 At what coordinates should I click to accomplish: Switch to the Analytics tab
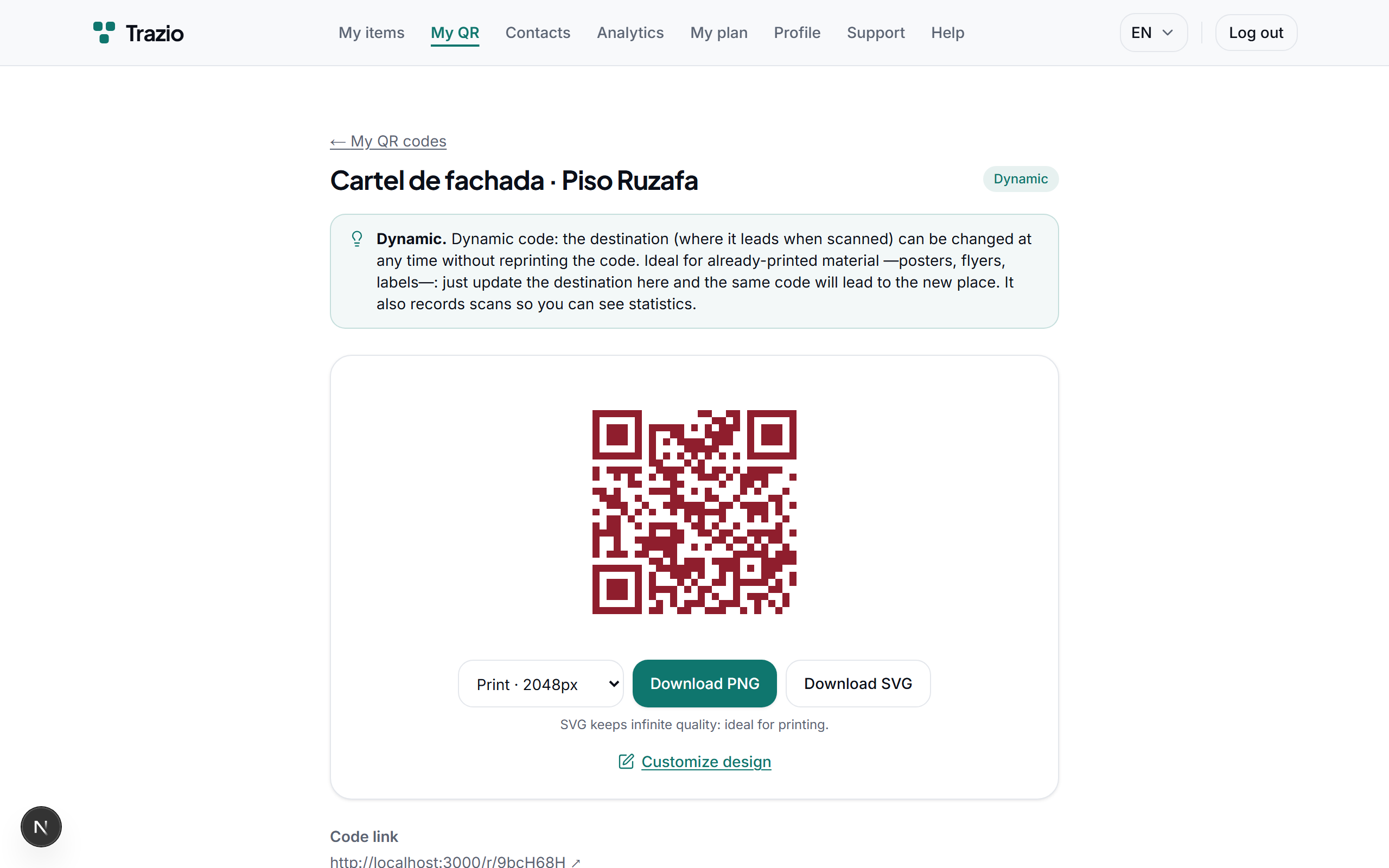[x=629, y=33]
